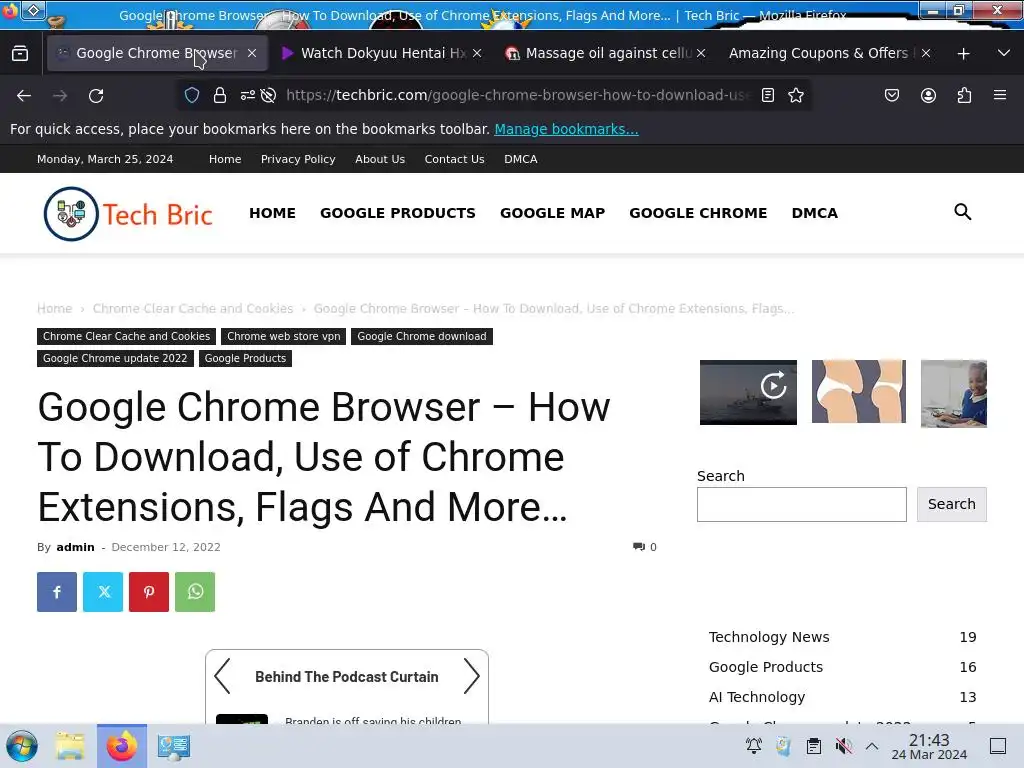Screen dimensions: 1024x768
Task: Open Technology News category
Action: coord(769,637)
